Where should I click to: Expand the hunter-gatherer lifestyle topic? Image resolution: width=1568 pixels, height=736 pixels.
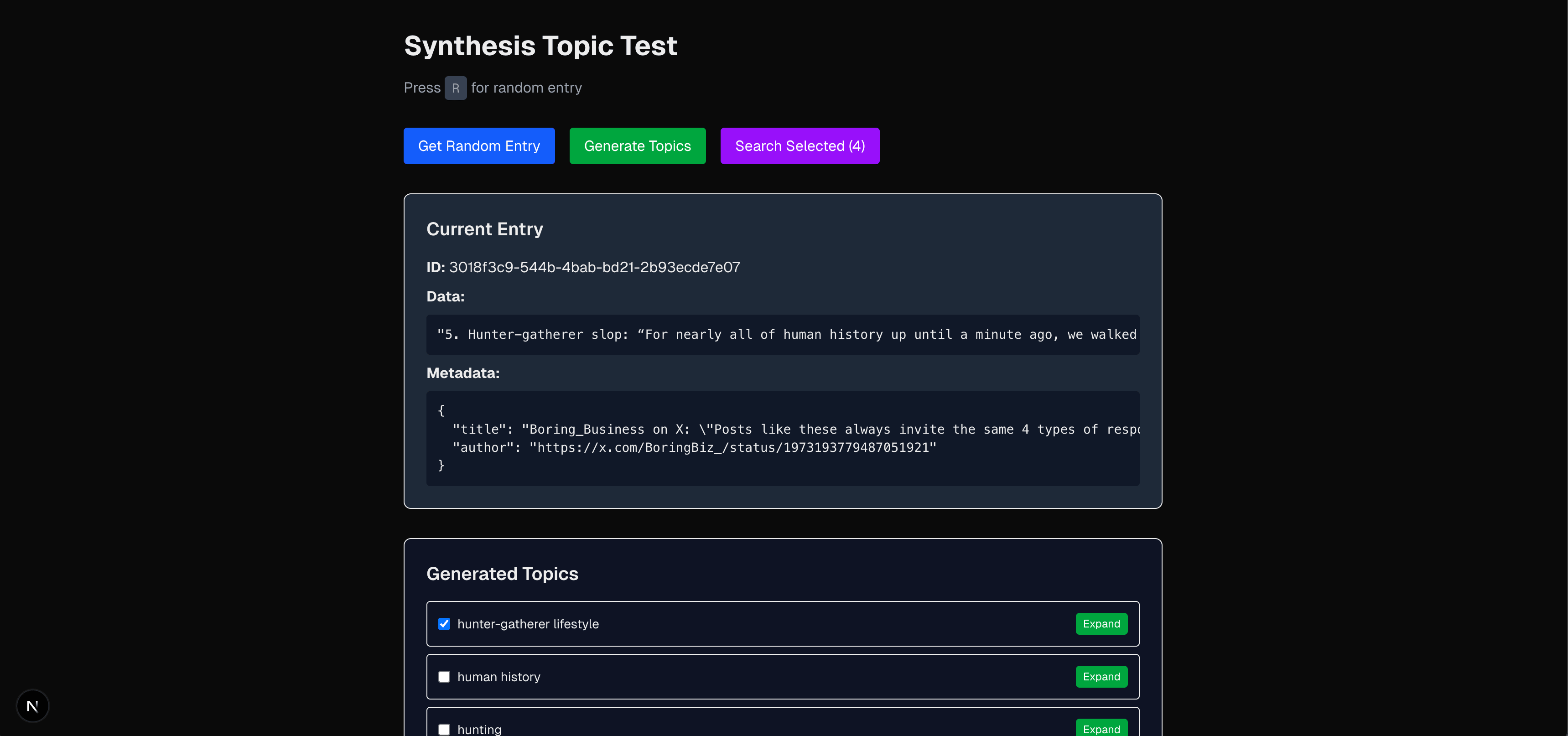click(1101, 624)
